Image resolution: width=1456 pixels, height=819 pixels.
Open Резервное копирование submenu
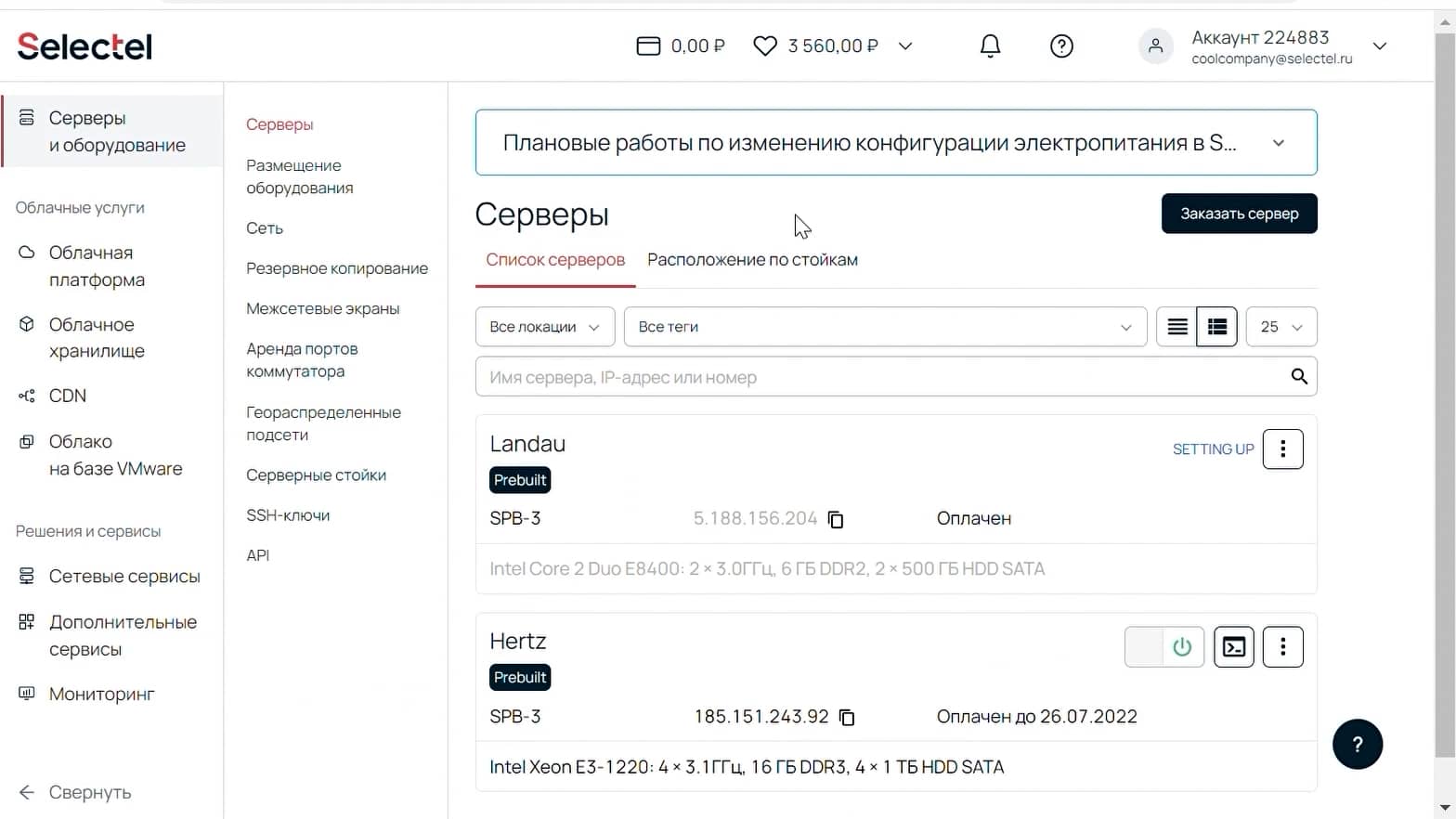point(337,268)
